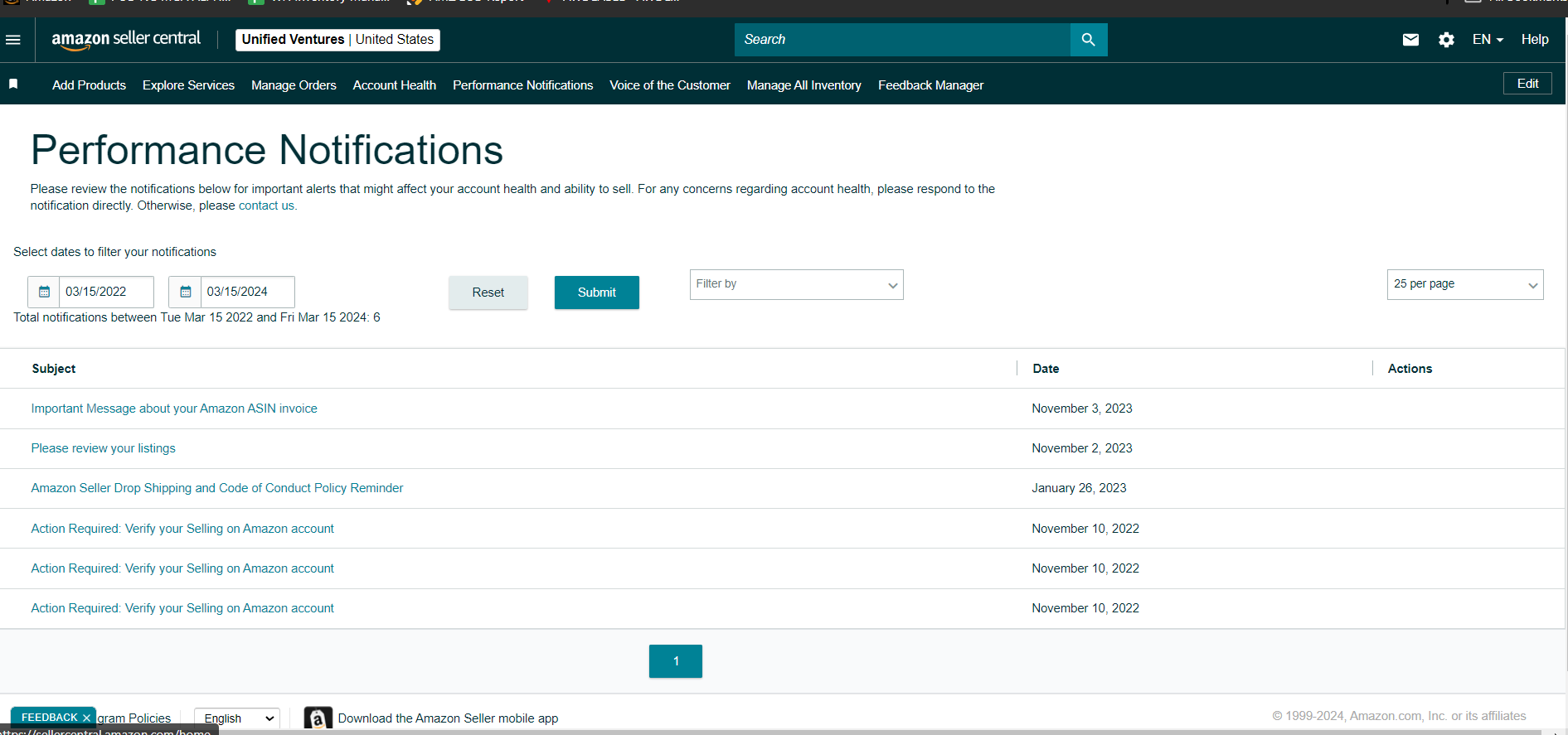Expand the Filter by dropdown
This screenshot has height=735, width=1568.
[x=796, y=284]
